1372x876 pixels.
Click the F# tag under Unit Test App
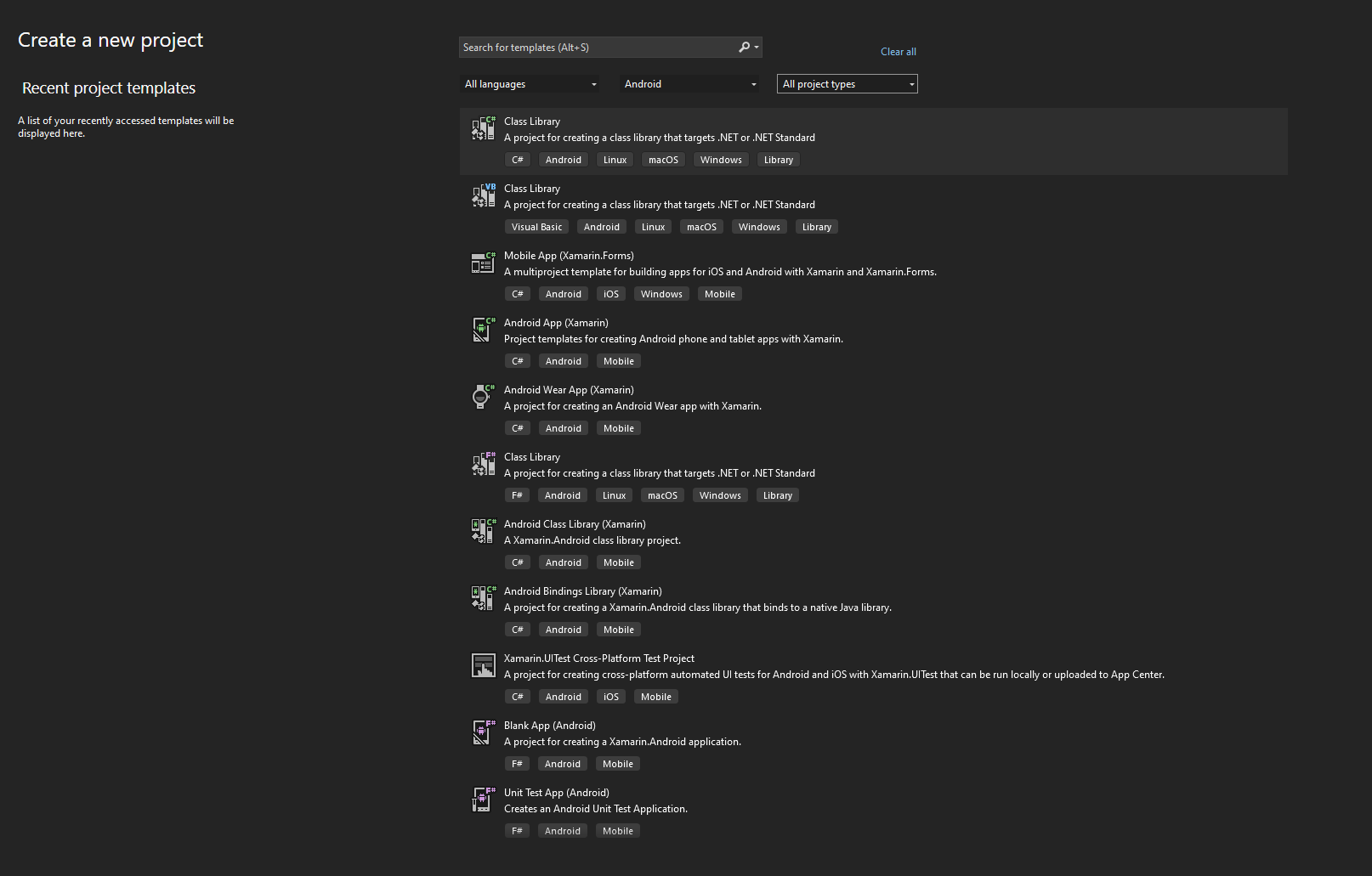click(517, 831)
